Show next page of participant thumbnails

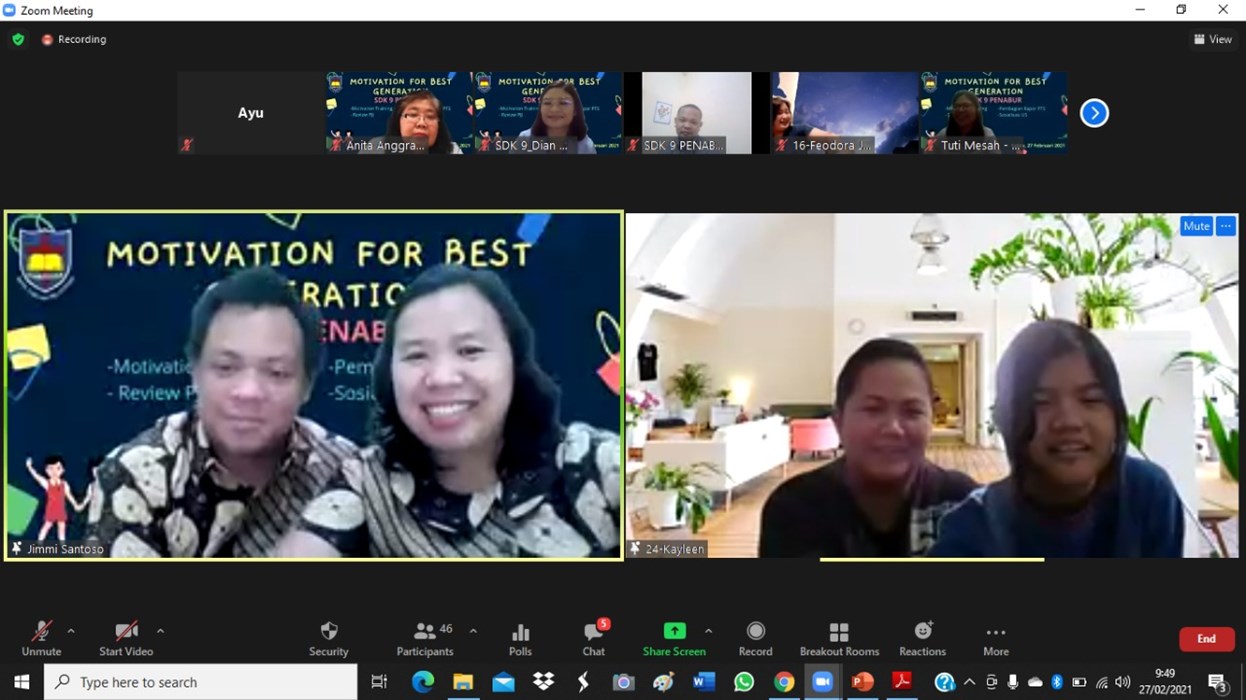[1094, 113]
